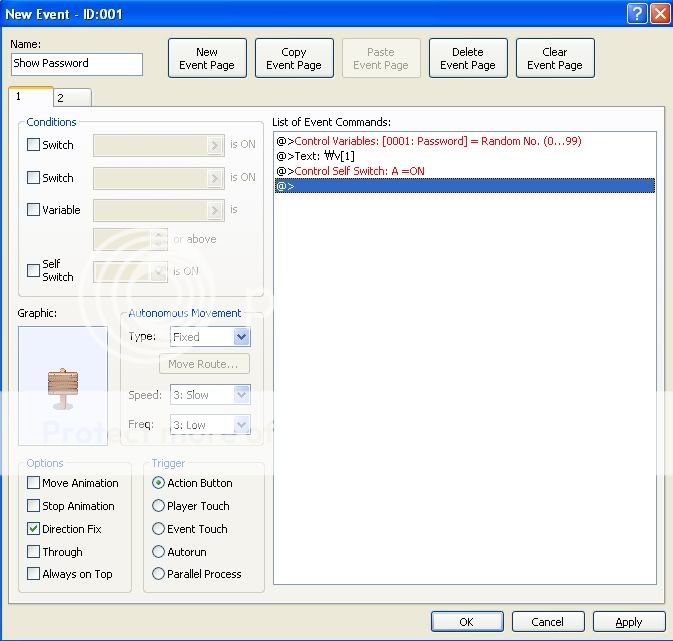This screenshot has width=673, height=641.
Task: Uncheck the Direction Fix option
Action: [x=34, y=529]
